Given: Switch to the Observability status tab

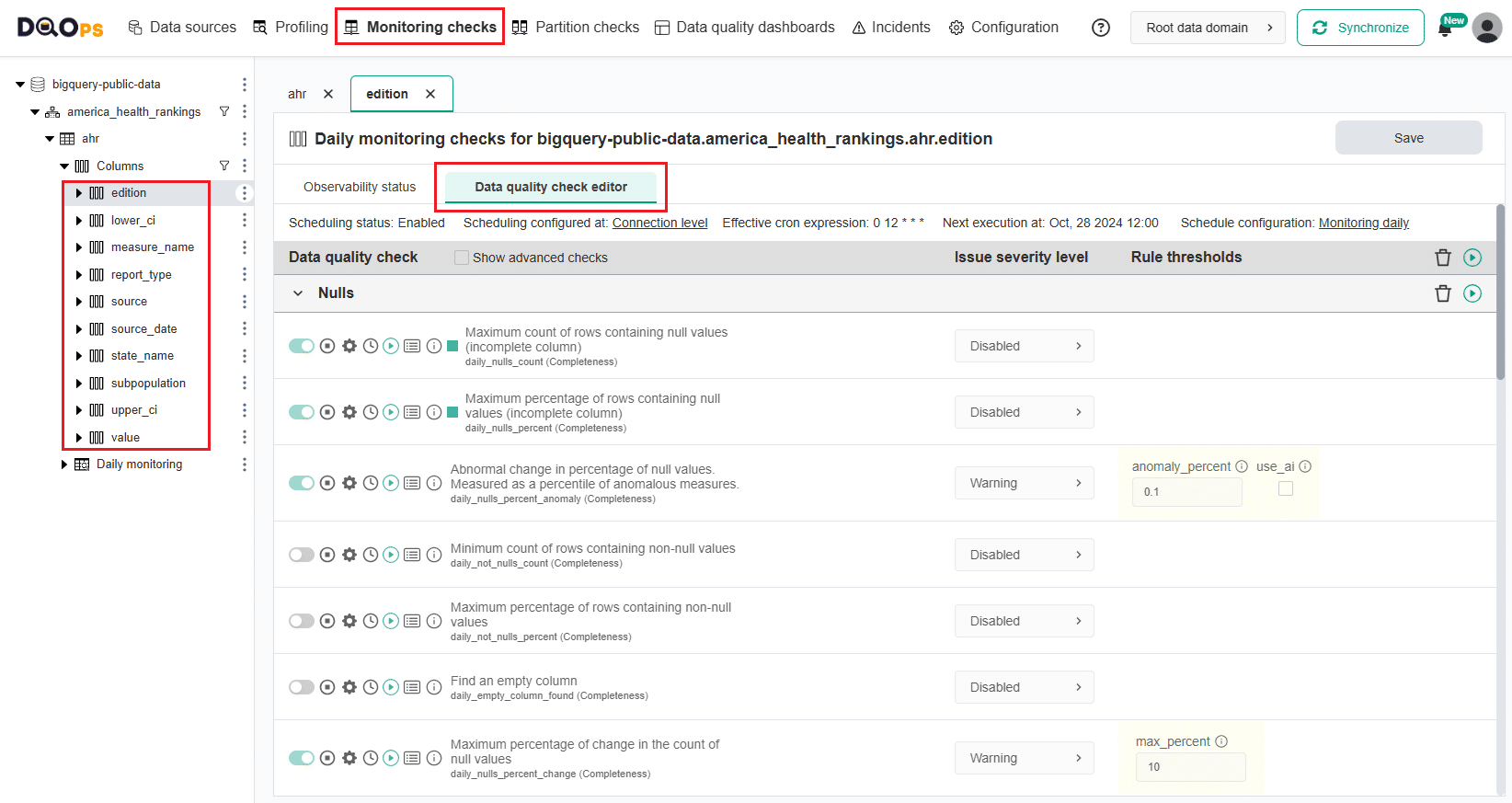Looking at the screenshot, I should point(360,187).
